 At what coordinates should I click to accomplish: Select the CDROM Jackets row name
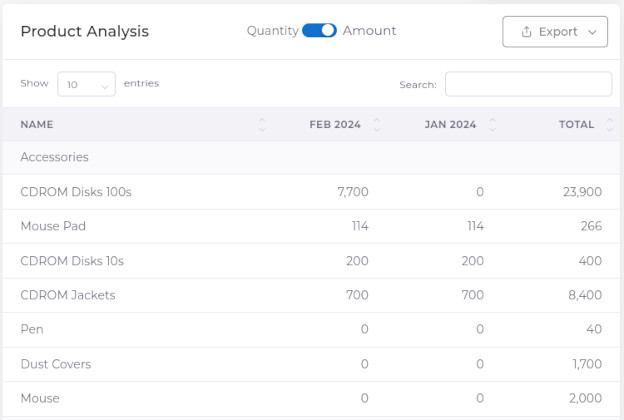[x=68, y=295]
